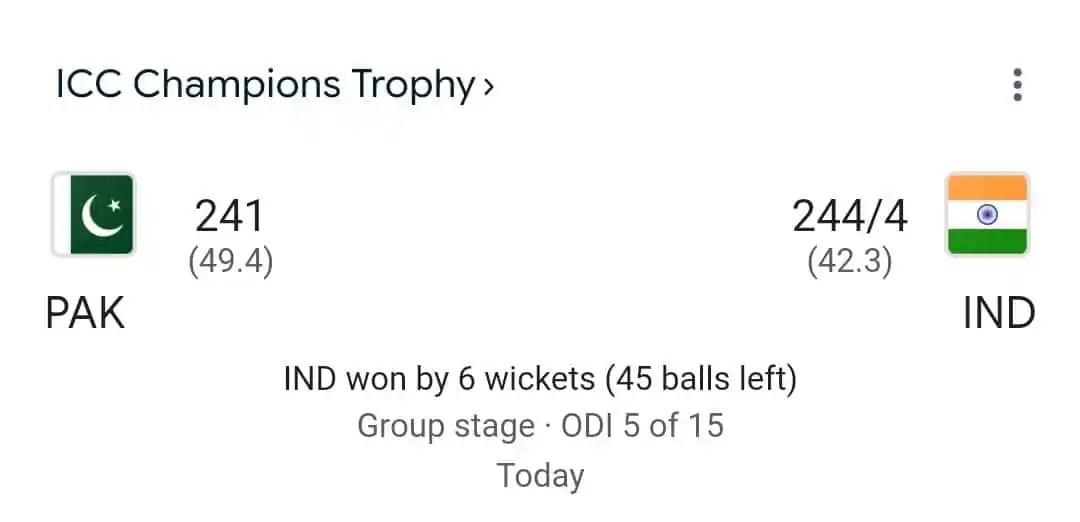
Task: Expand the chevron beside ICC Champions Trophy
Action: (x=488, y=87)
